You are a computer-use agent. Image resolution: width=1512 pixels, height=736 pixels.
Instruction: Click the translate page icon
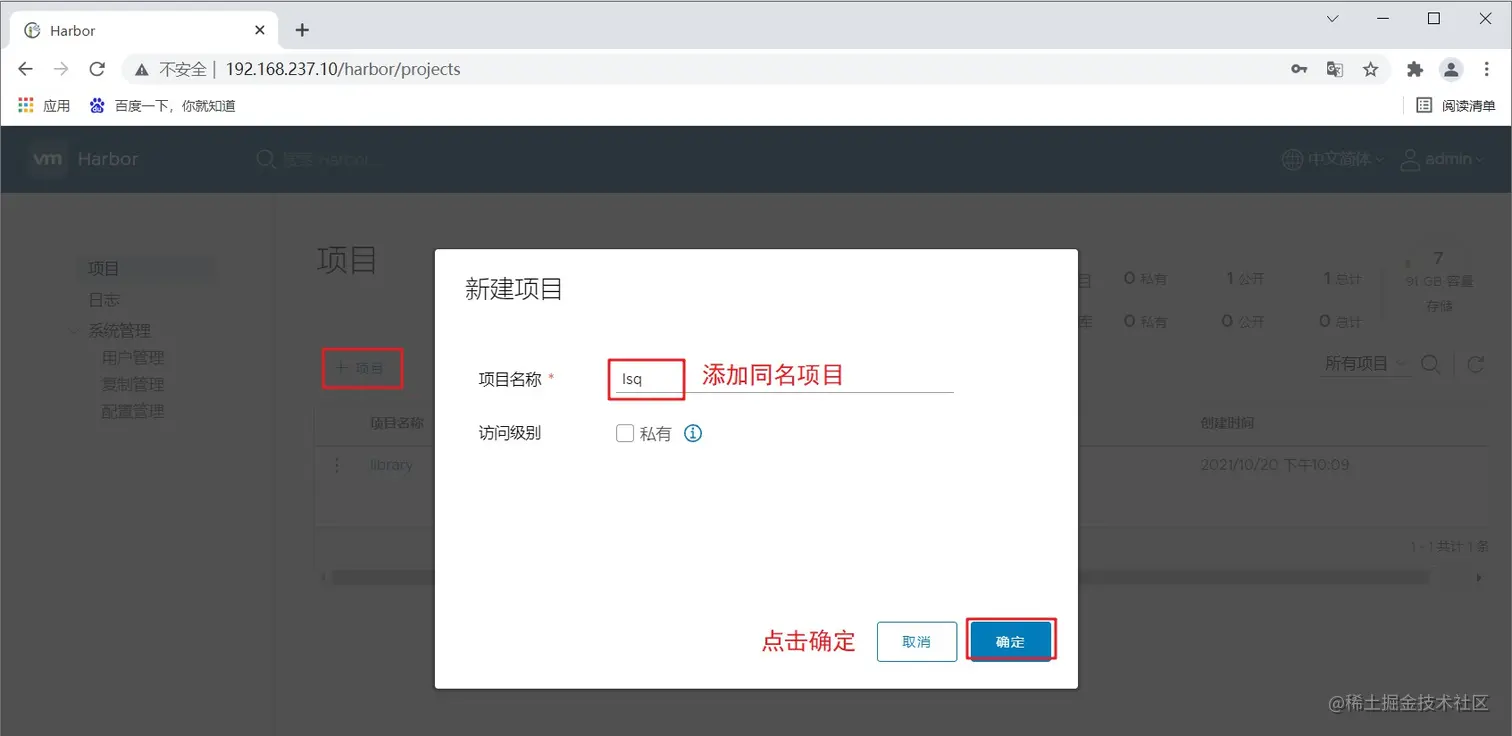pyautogui.click(x=1334, y=69)
